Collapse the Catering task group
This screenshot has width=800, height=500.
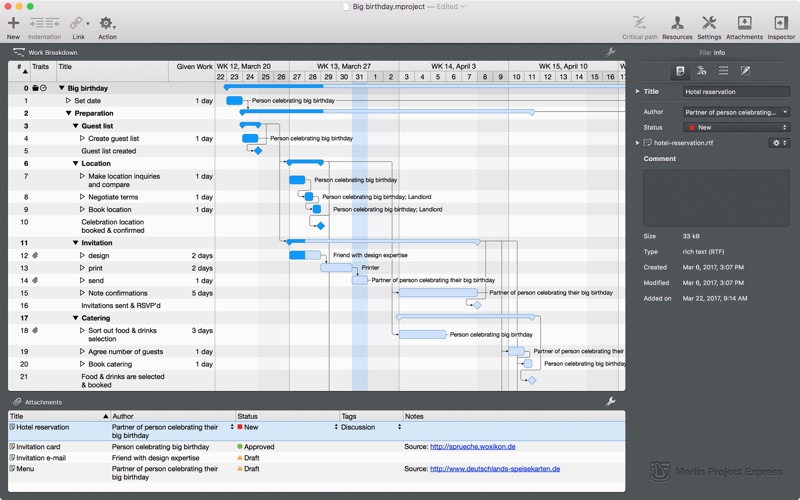76,318
